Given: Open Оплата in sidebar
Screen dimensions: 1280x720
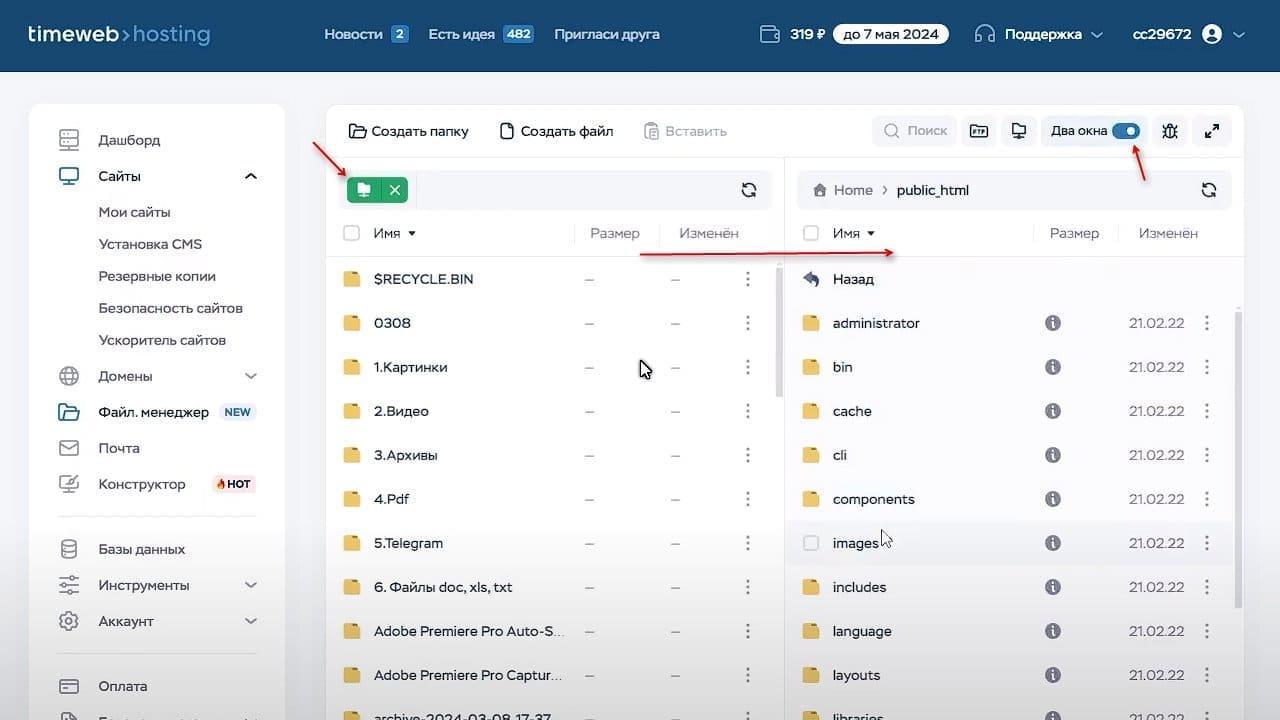Looking at the screenshot, I should (x=123, y=686).
